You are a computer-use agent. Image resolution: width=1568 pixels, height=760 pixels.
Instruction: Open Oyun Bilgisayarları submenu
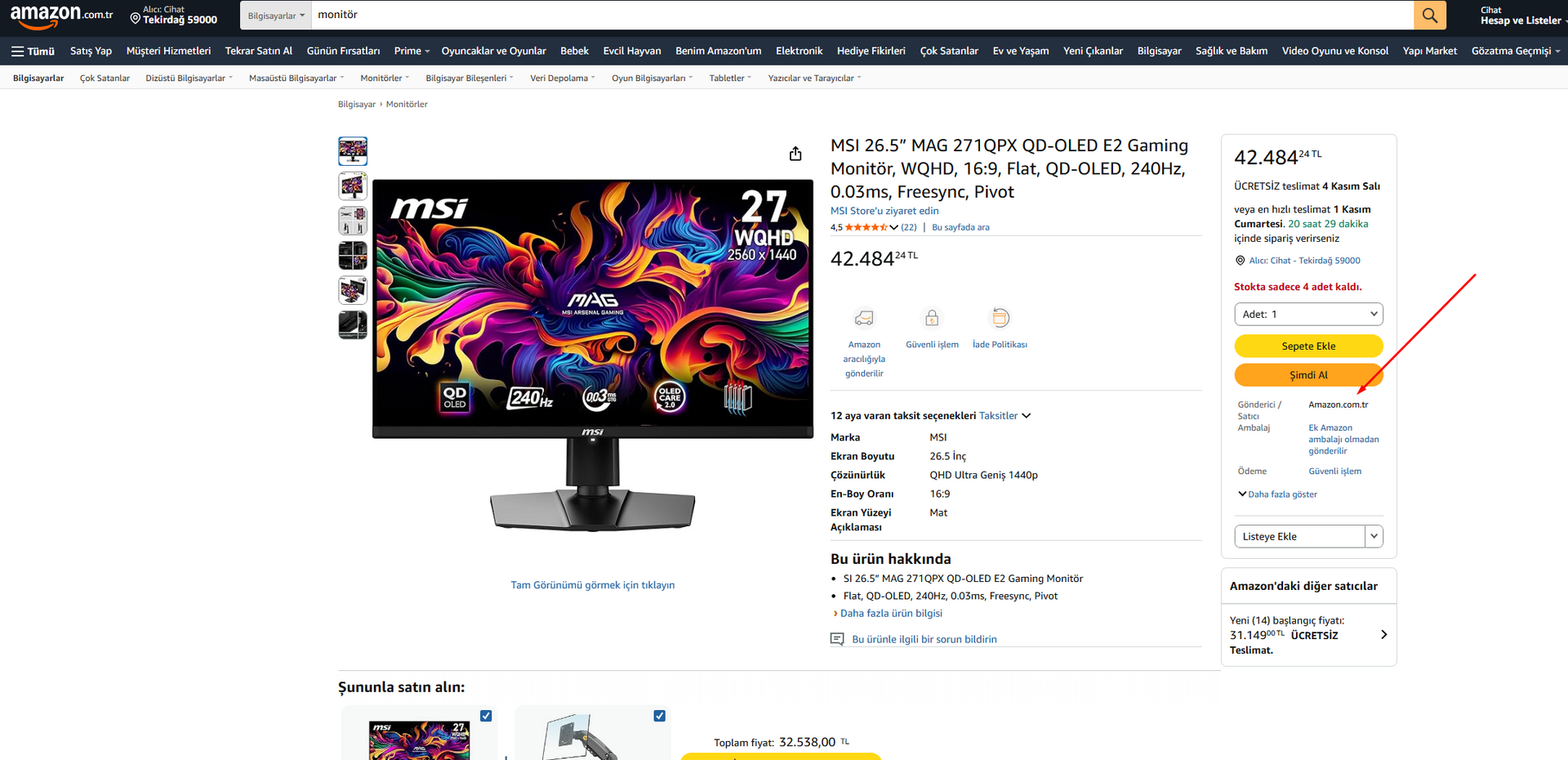click(x=652, y=78)
